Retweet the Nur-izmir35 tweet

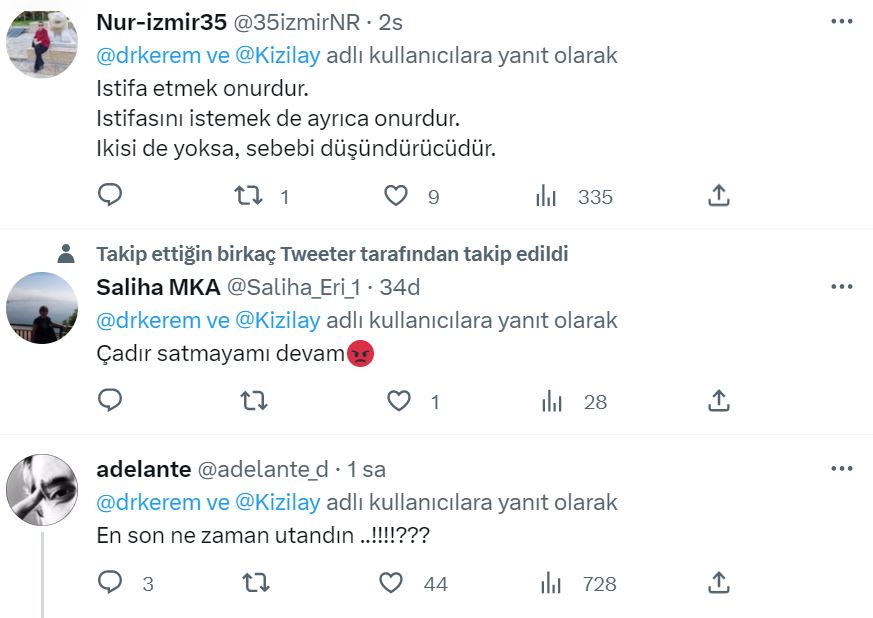(x=247, y=196)
